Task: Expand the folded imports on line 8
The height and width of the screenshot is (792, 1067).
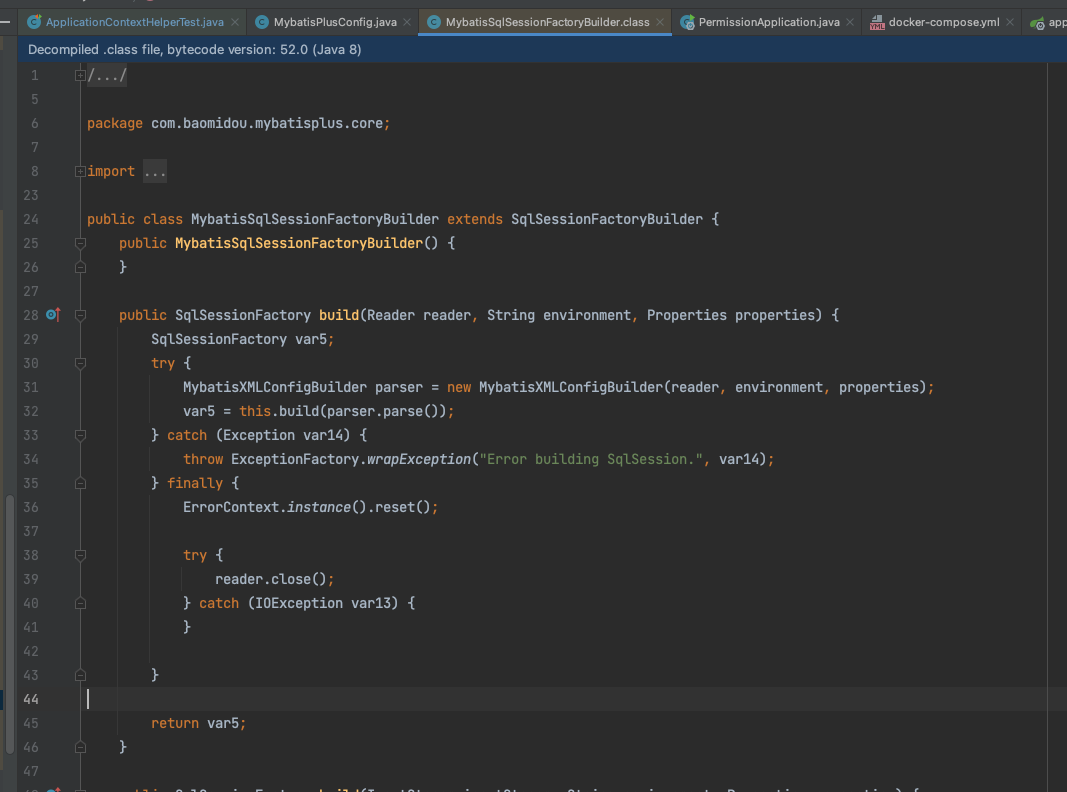Action: [80, 171]
